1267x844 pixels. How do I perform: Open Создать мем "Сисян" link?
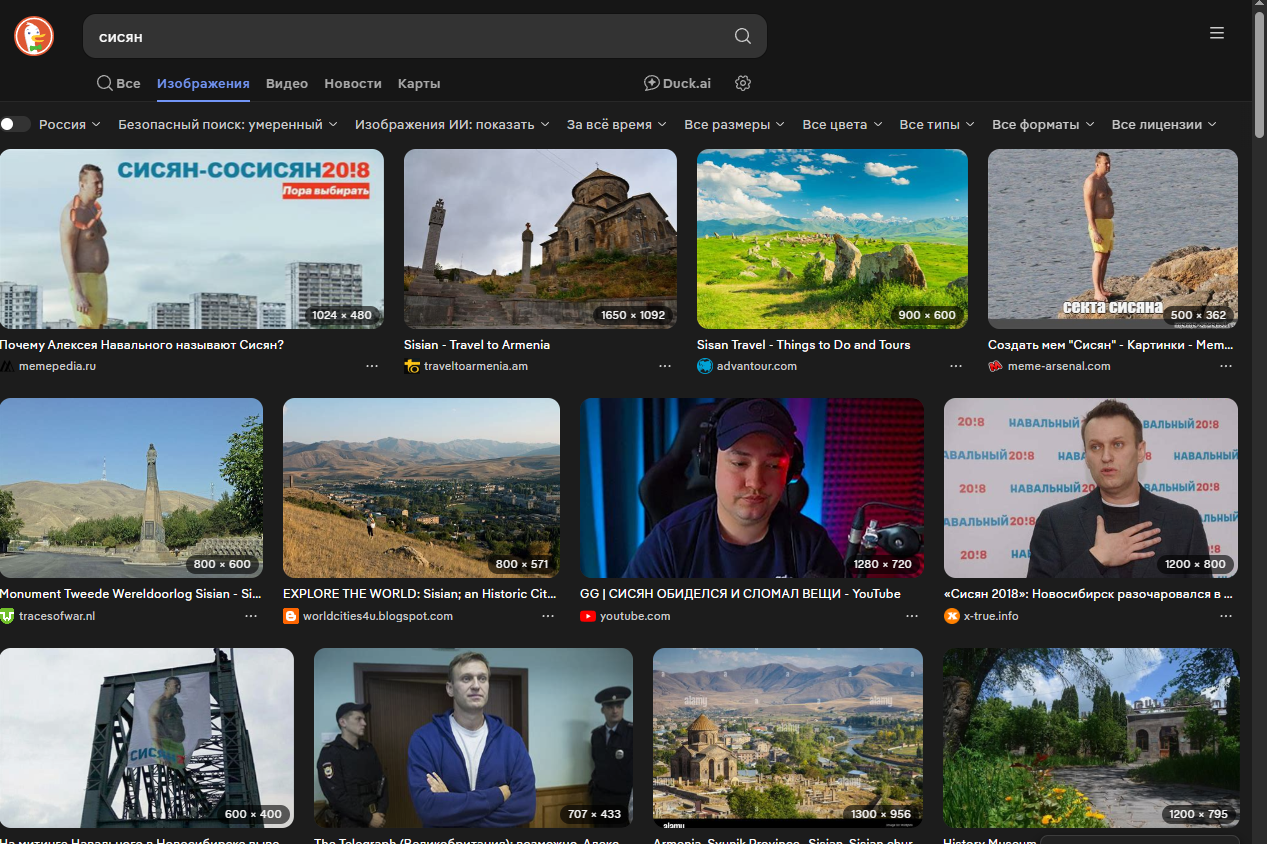(1113, 344)
